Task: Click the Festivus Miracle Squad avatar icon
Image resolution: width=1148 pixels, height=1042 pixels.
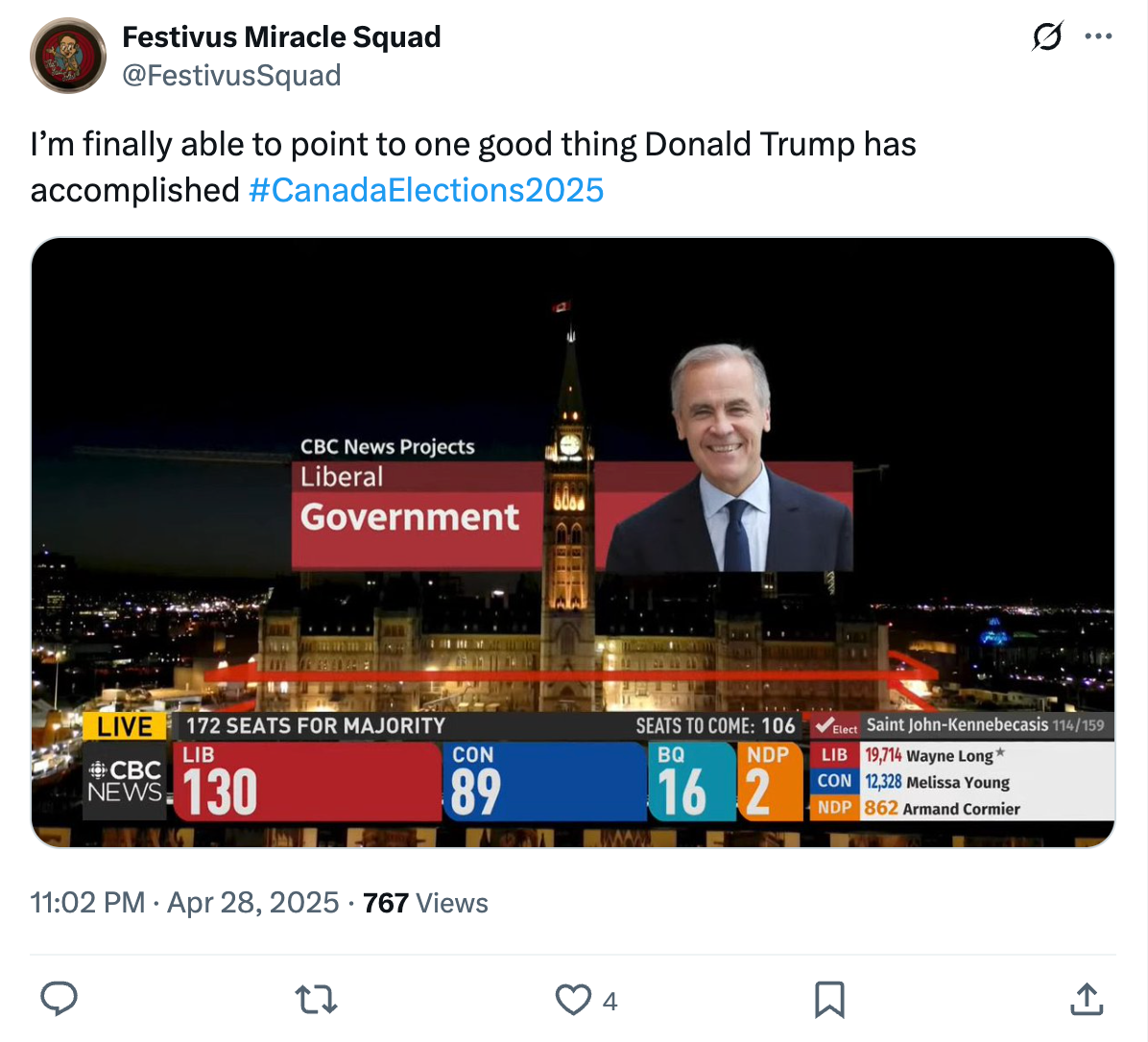Action: tap(68, 56)
